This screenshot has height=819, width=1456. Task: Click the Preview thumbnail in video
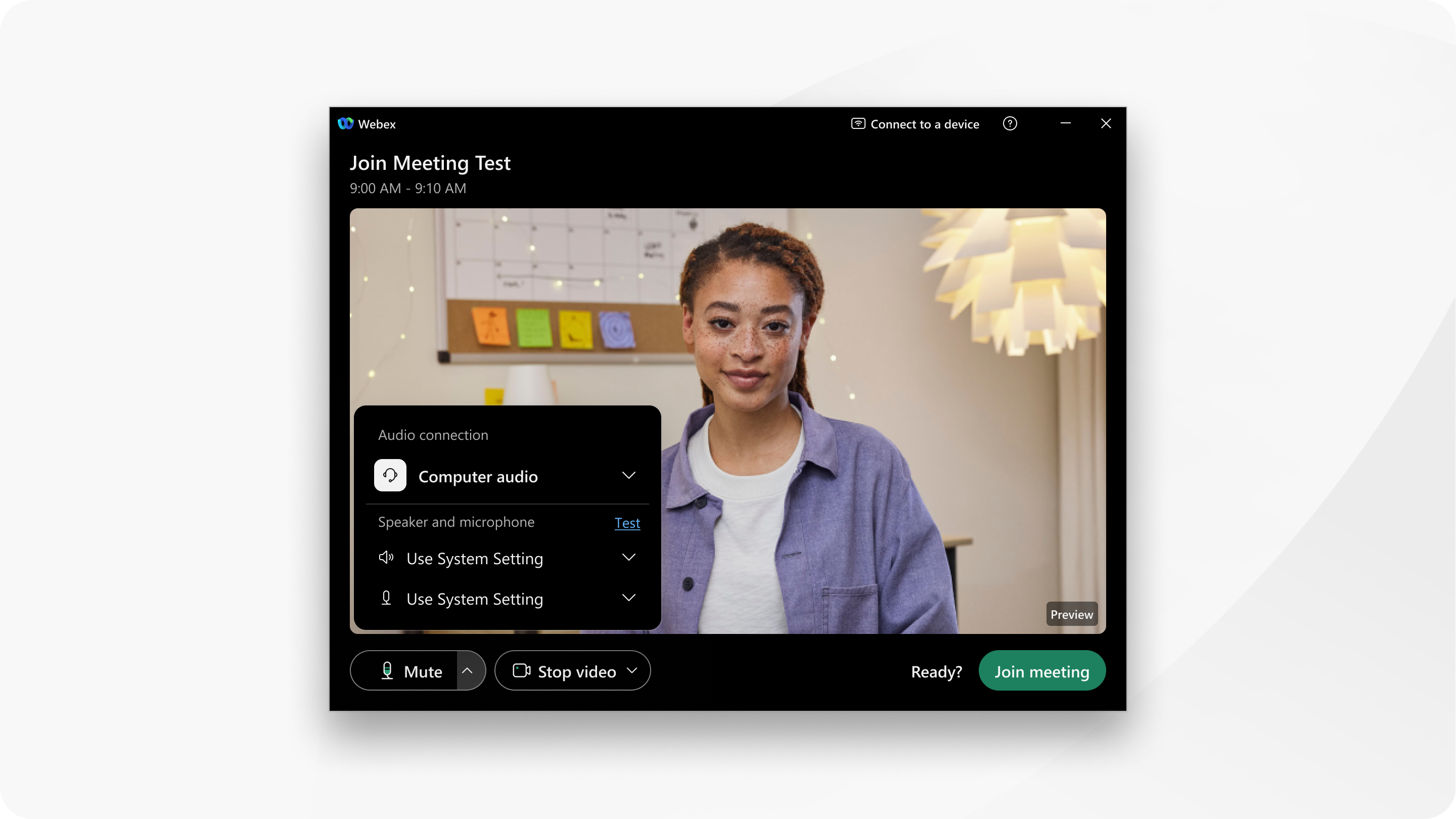(x=1070, y=614)
